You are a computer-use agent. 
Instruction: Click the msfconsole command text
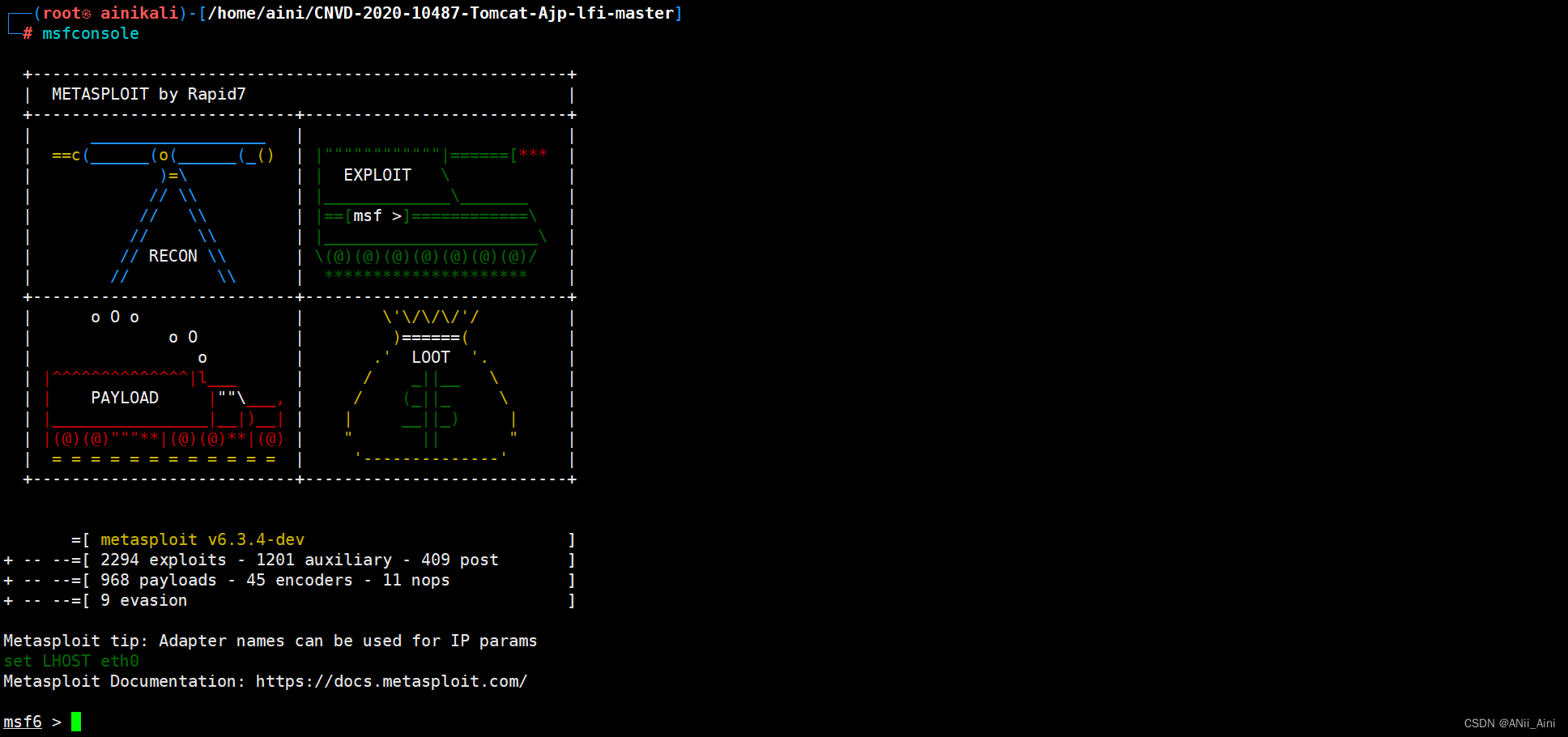[x=90, y=33]
